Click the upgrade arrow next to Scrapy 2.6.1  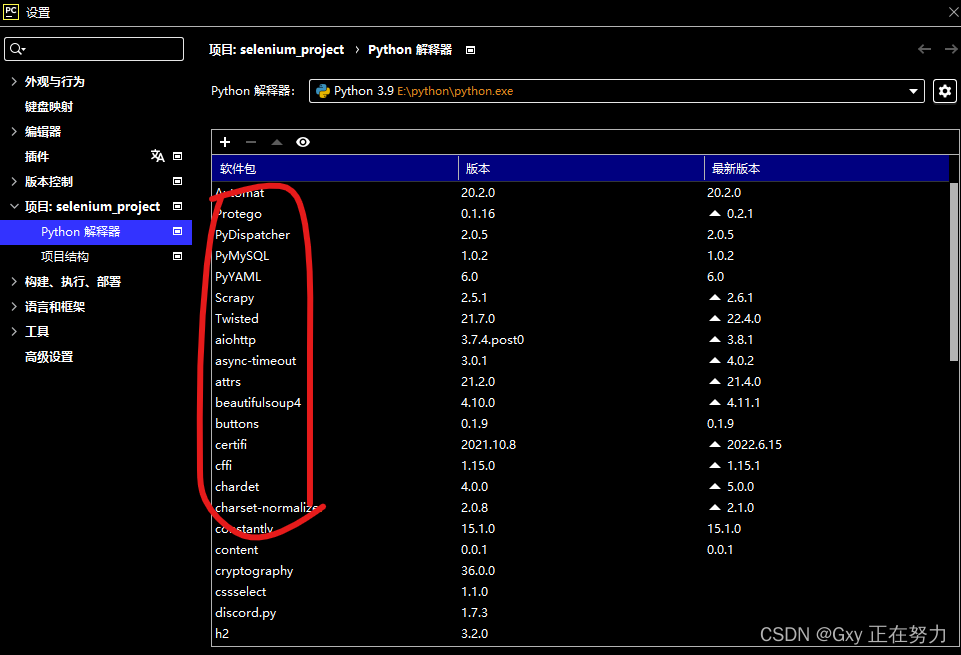[715, 297]
